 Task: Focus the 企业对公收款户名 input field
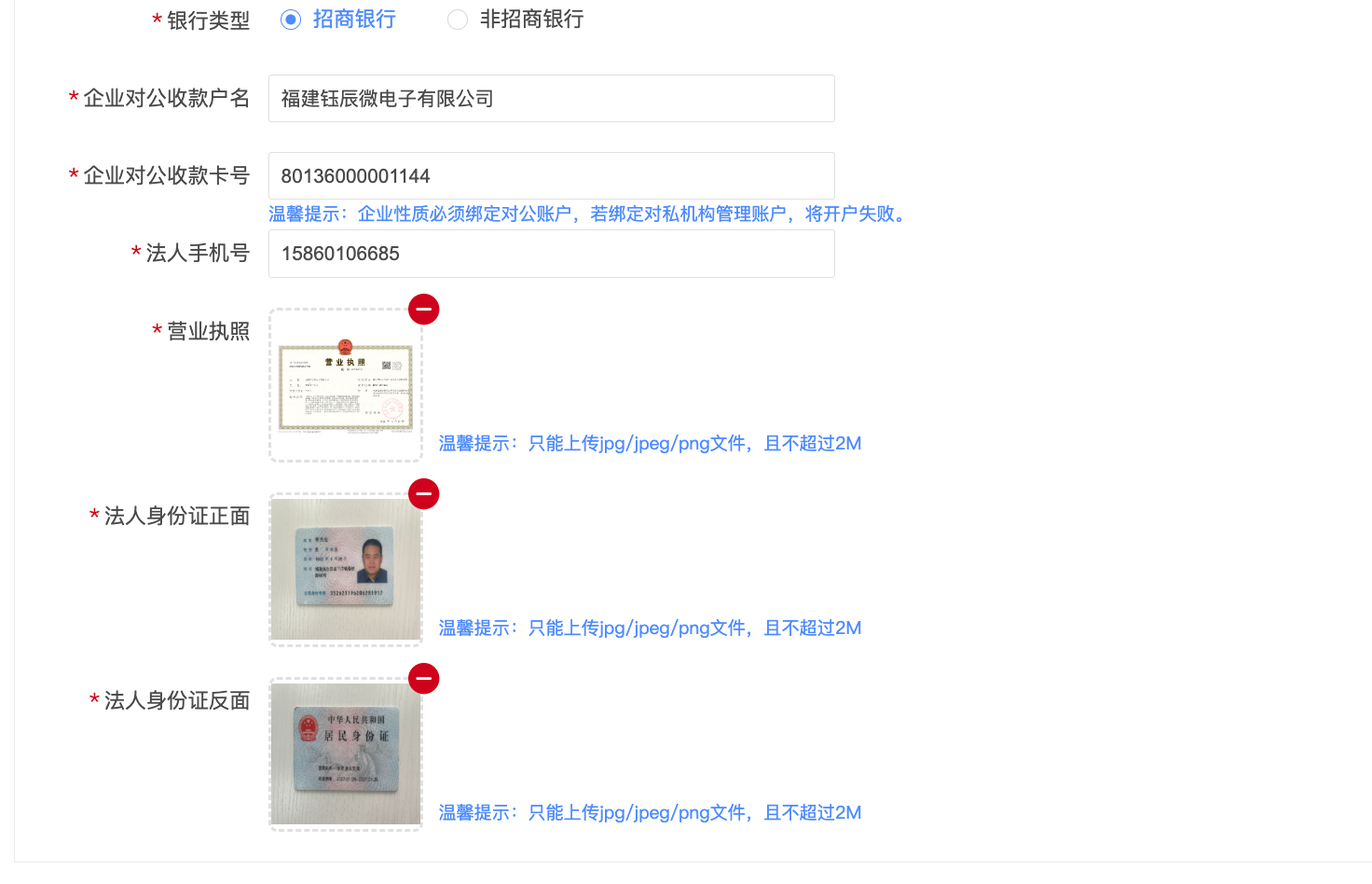(x=552, y=98)
